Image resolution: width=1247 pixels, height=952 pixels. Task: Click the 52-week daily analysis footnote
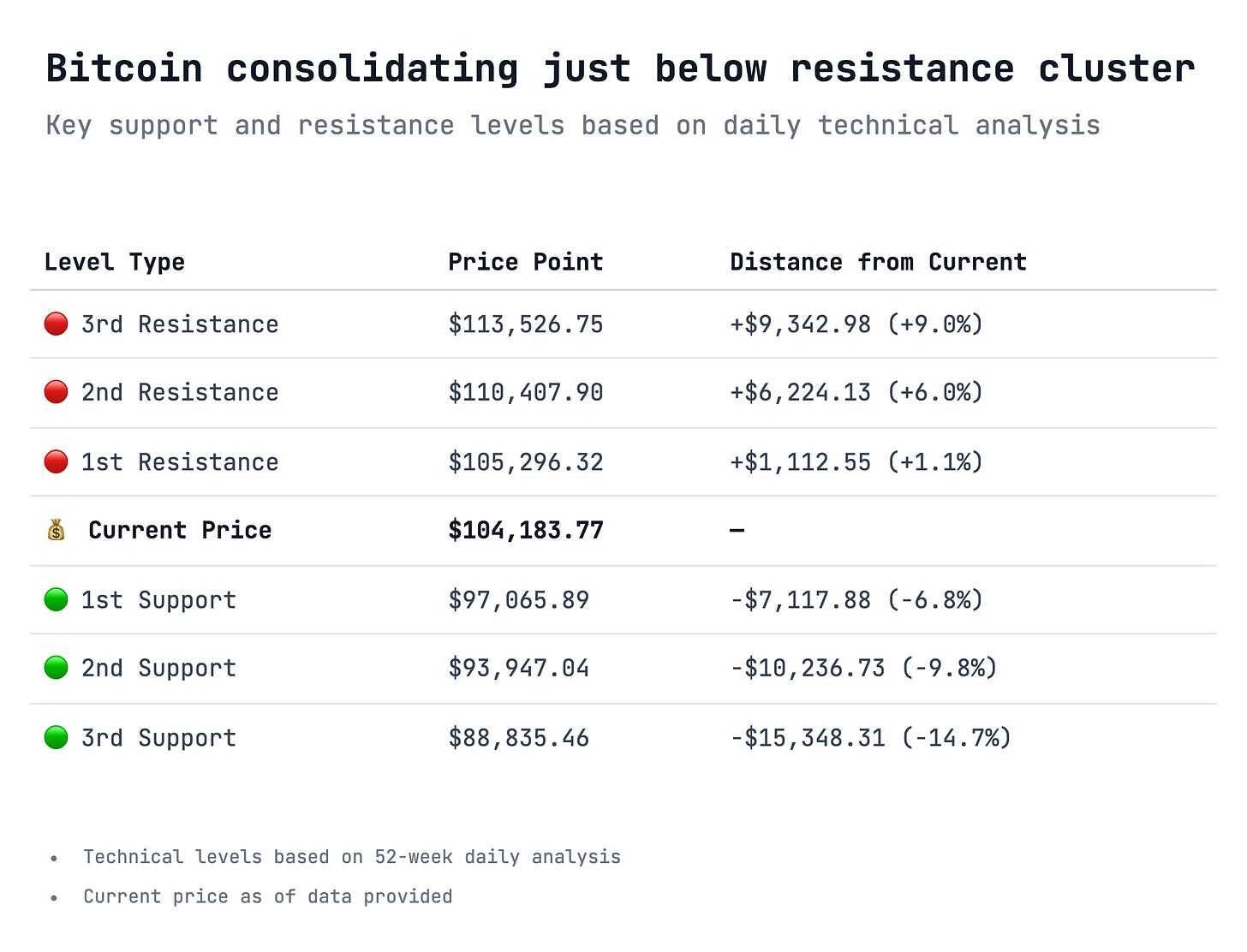coord(351,857)
